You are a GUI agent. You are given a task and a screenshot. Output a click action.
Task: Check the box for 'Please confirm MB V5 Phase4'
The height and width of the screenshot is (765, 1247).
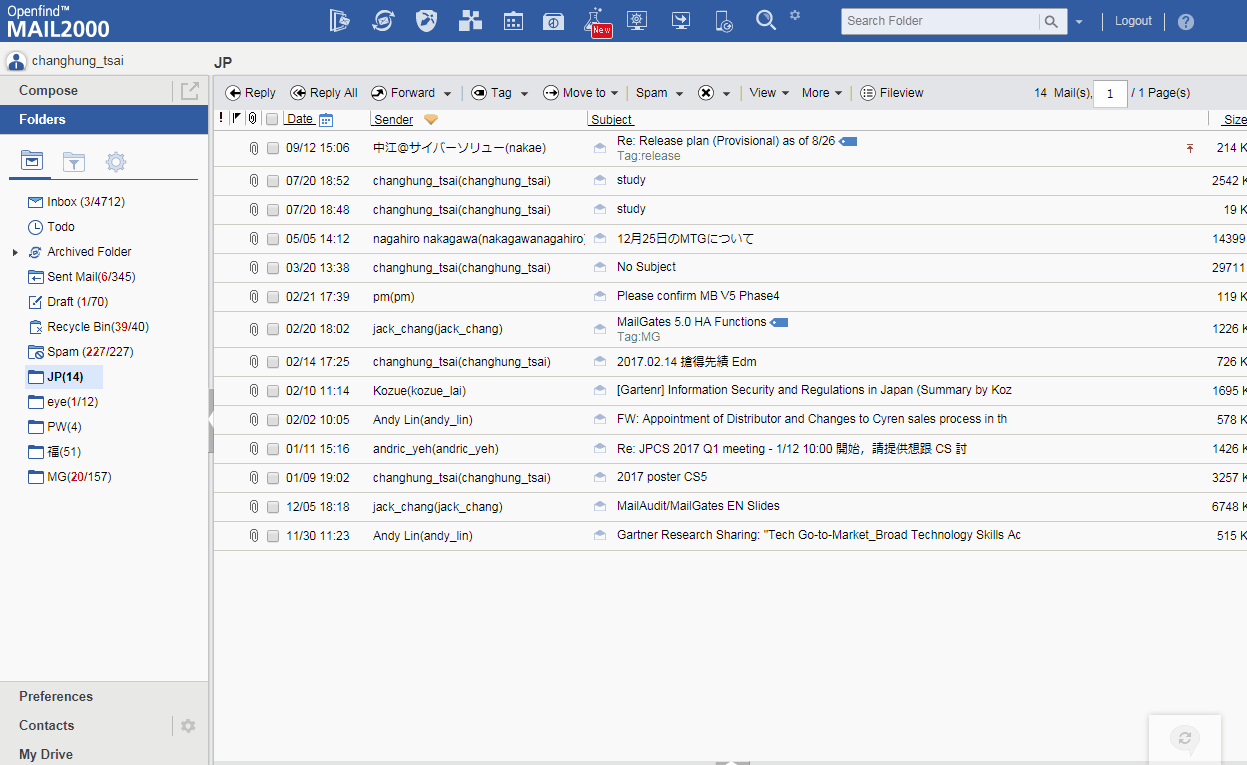(273, 297)
